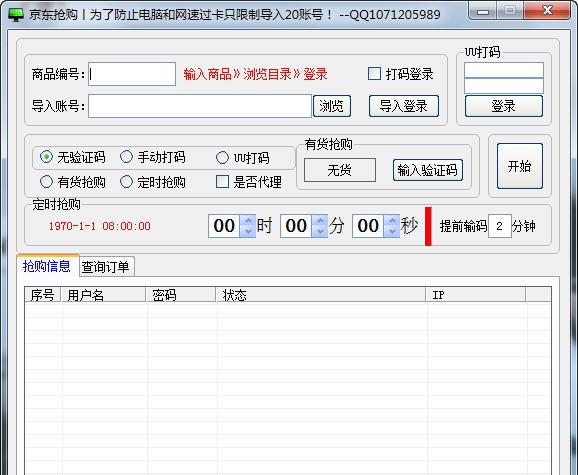
Task: Click the minutes value field before 分
Action: (x=296, y=226)
